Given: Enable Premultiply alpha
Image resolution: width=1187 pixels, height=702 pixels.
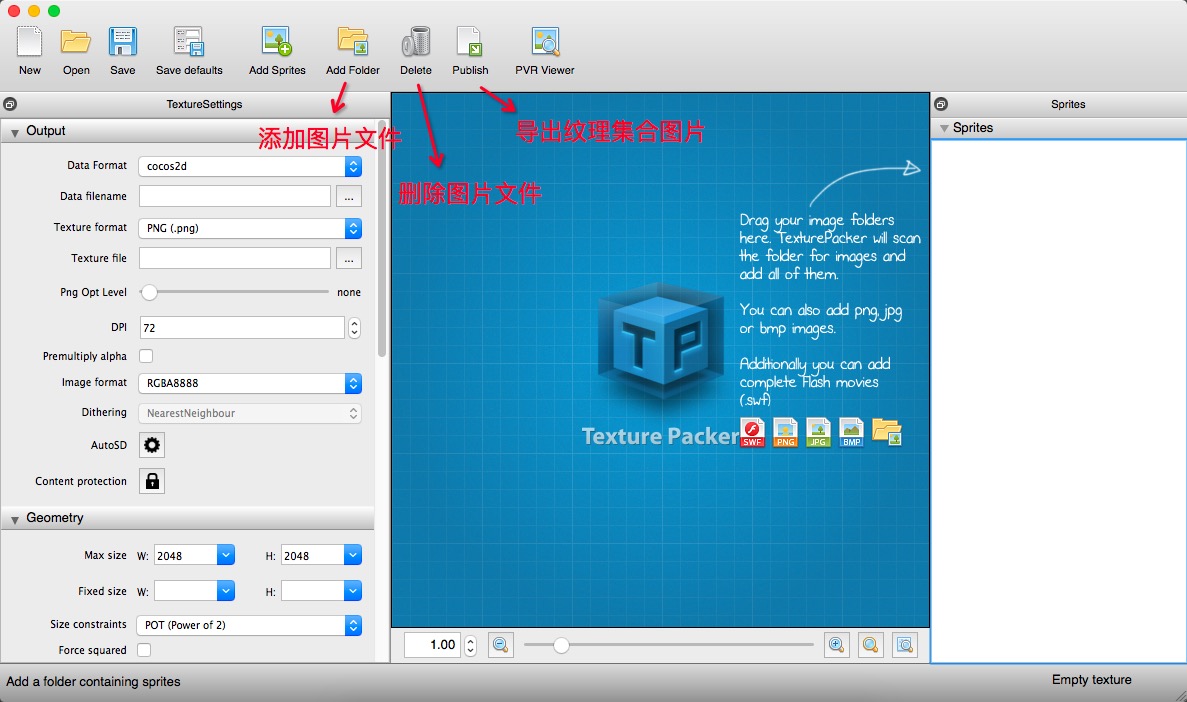Looking at the screenshot, I should tap(144, 356).
